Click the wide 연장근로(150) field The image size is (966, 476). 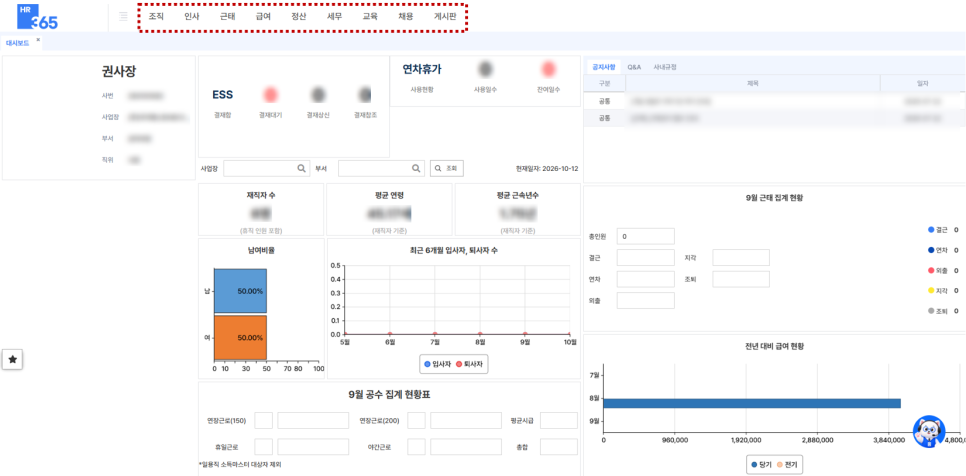click(313, 421)
